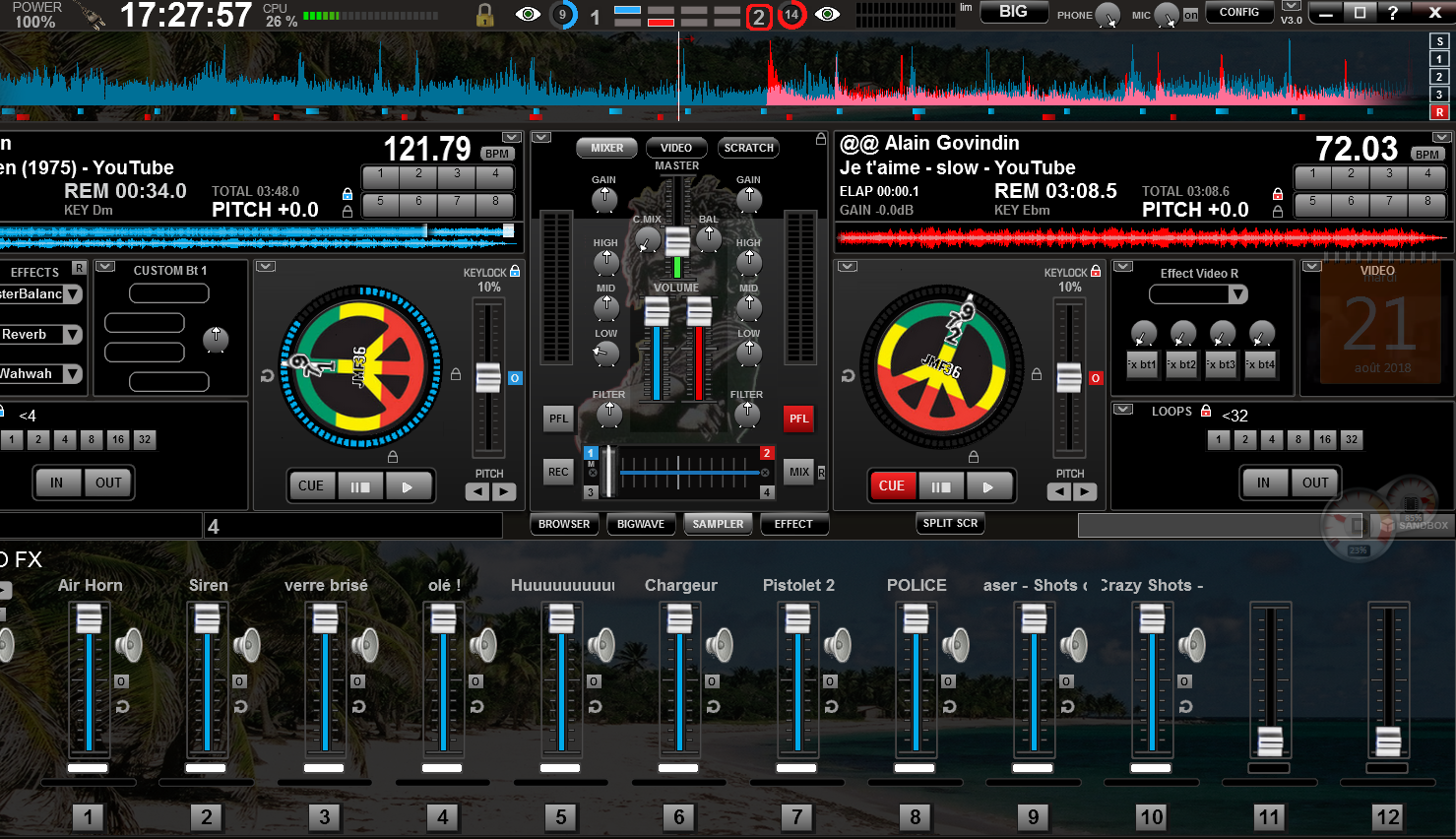Start the right deck with its play button
1456x839 pixels.
coord(987,485)
